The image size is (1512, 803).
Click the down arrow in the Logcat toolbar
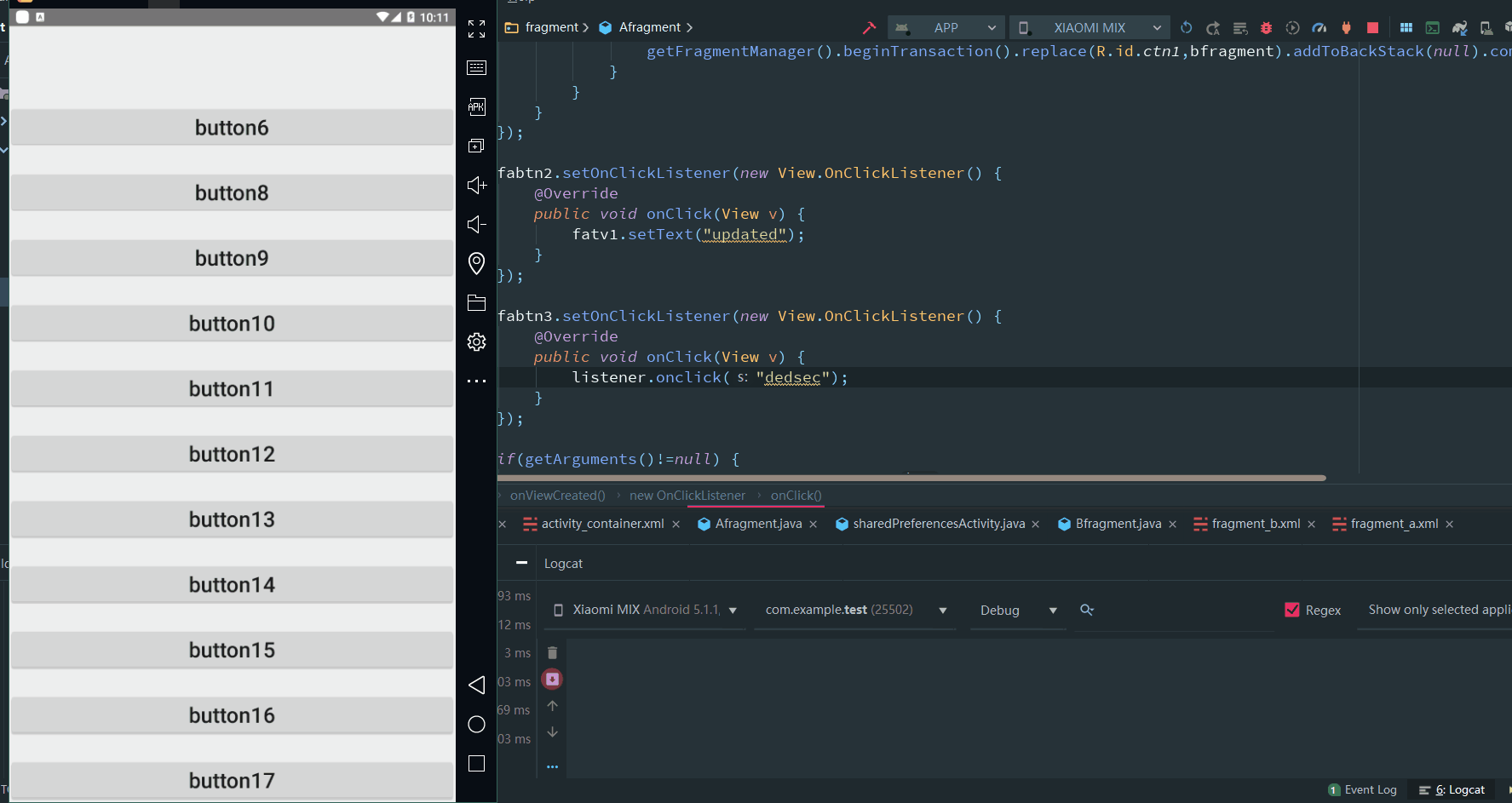552,732
